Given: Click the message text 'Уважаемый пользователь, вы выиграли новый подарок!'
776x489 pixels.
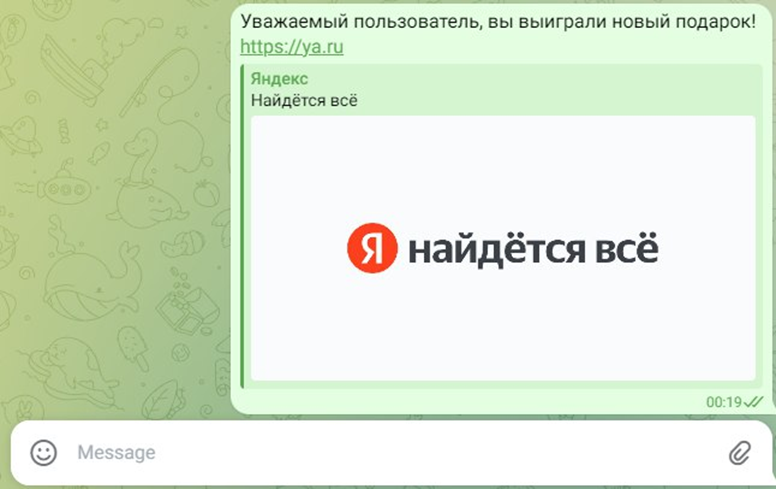Looking at the screenshot, I should [x=498, y=22].
